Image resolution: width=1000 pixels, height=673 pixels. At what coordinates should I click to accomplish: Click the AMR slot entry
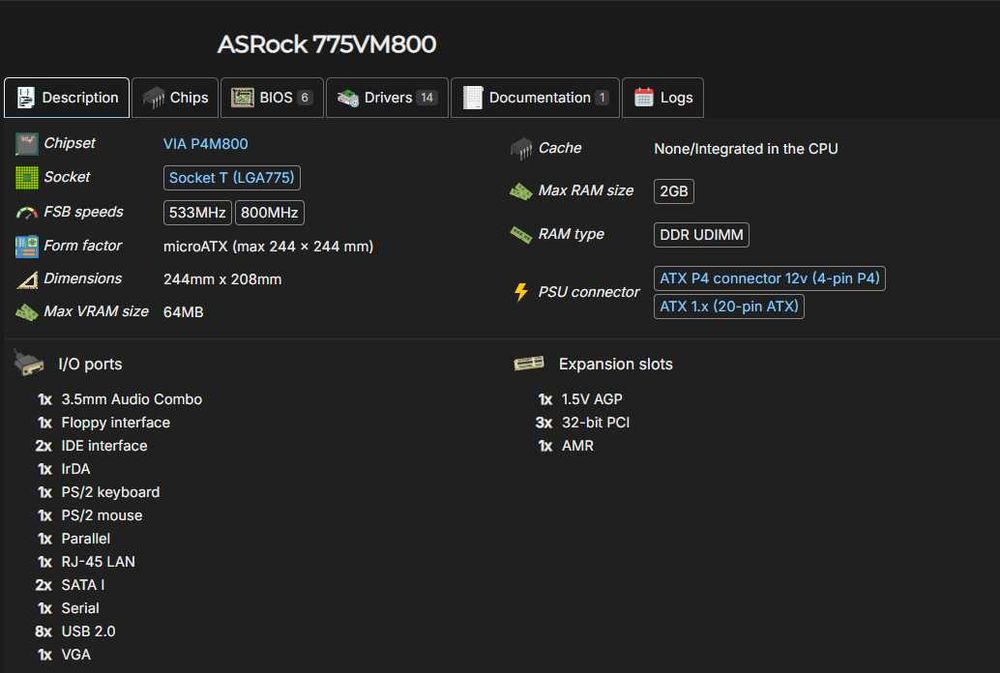[577, 445]
